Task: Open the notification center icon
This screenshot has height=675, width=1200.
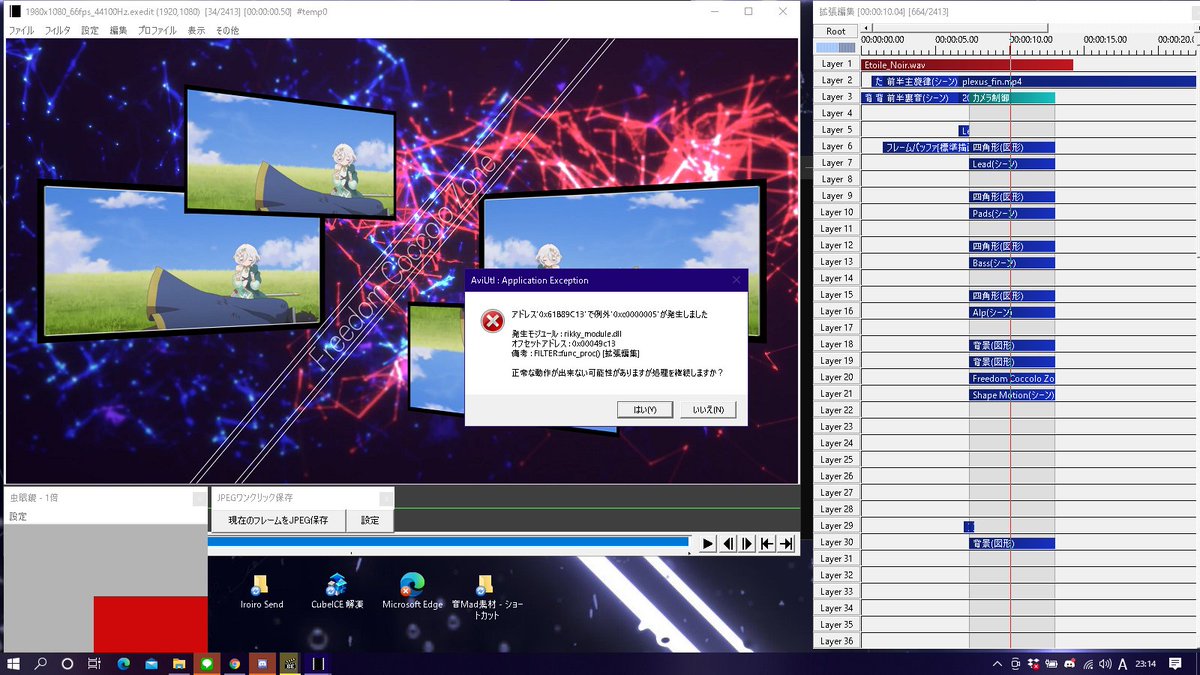Action: pyautogui.click(x=1175, y=663)
